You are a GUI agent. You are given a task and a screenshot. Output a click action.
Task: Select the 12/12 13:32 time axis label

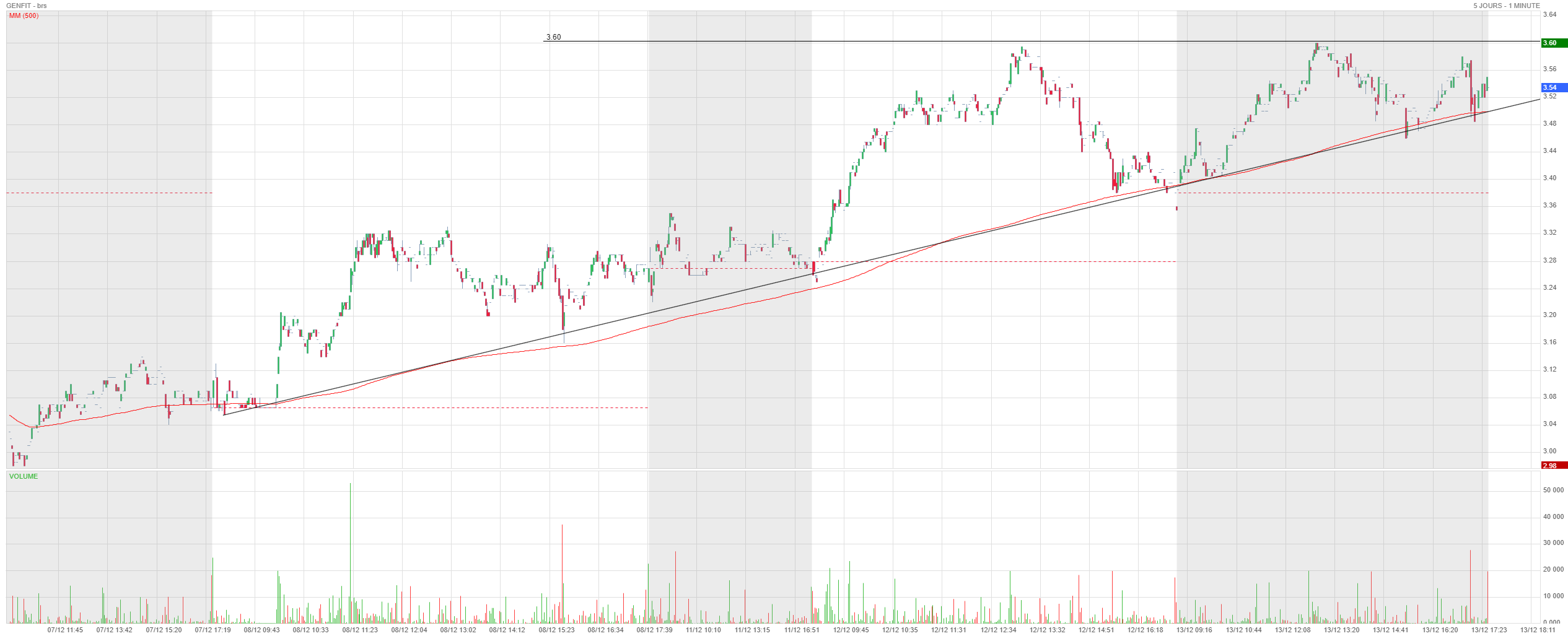tap(1047, 630)
